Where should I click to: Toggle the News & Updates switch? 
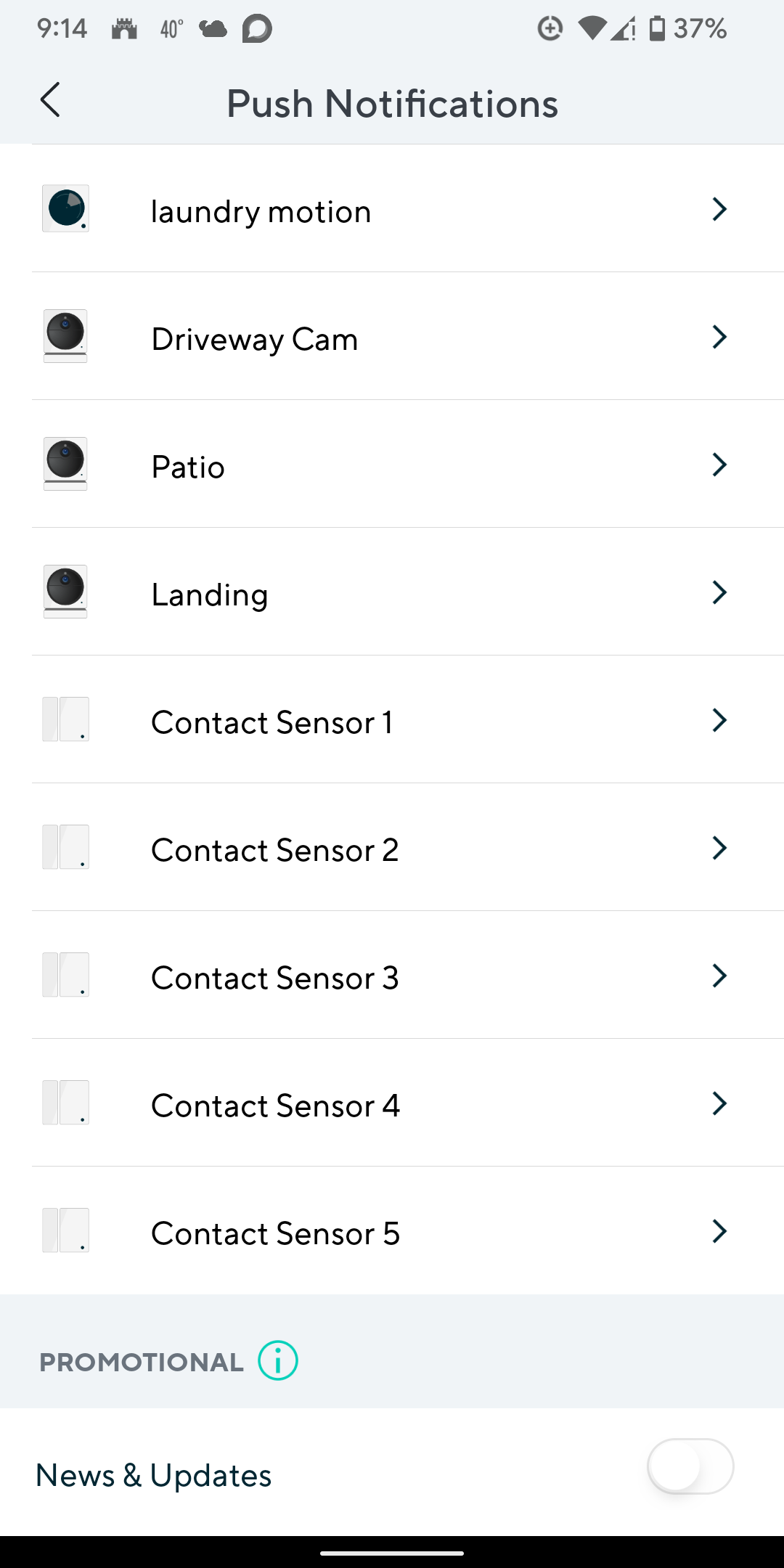690,1466
